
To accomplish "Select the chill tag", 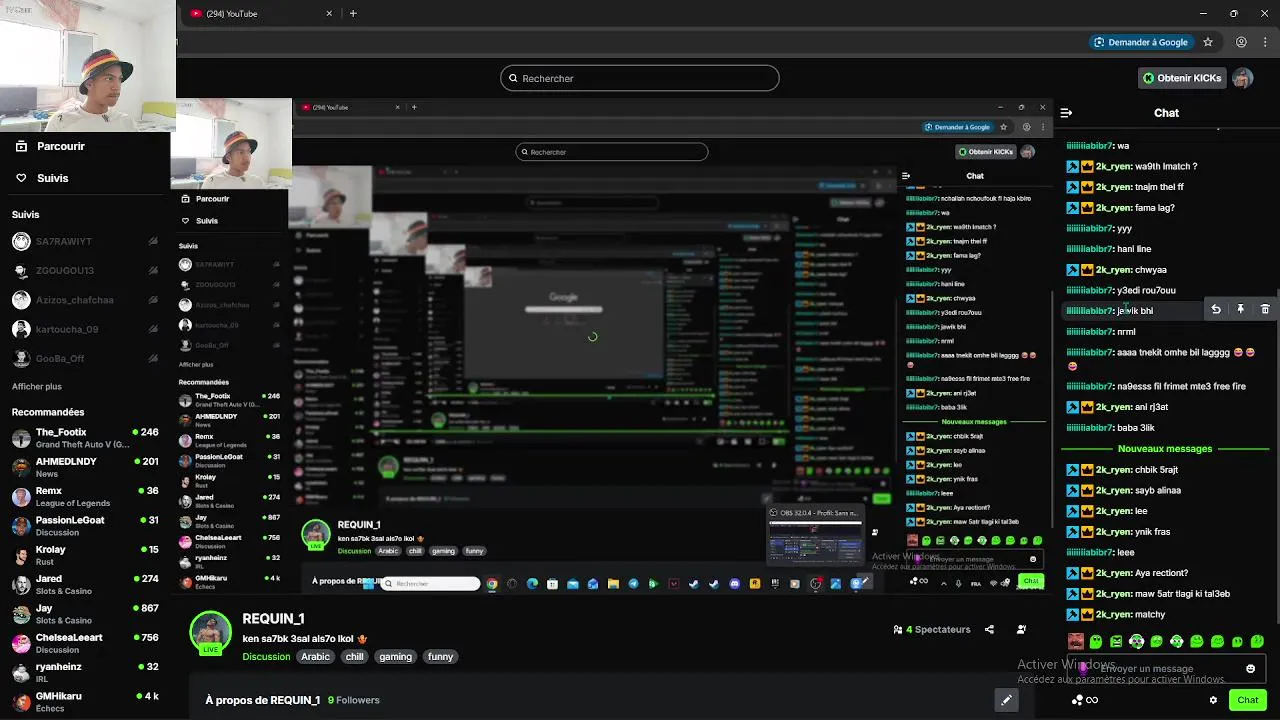I will (354, 657).
